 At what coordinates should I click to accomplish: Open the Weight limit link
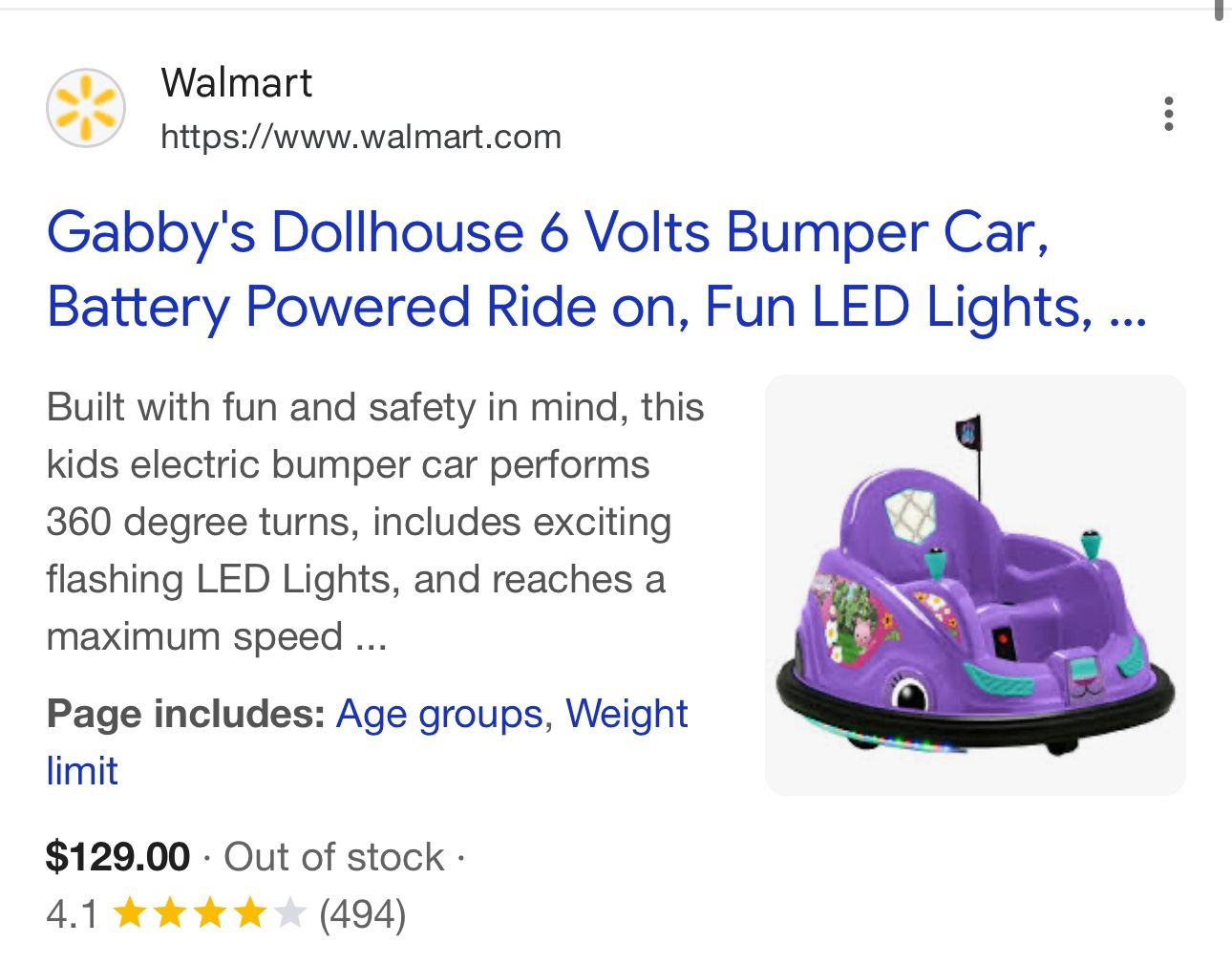(627, 713)
